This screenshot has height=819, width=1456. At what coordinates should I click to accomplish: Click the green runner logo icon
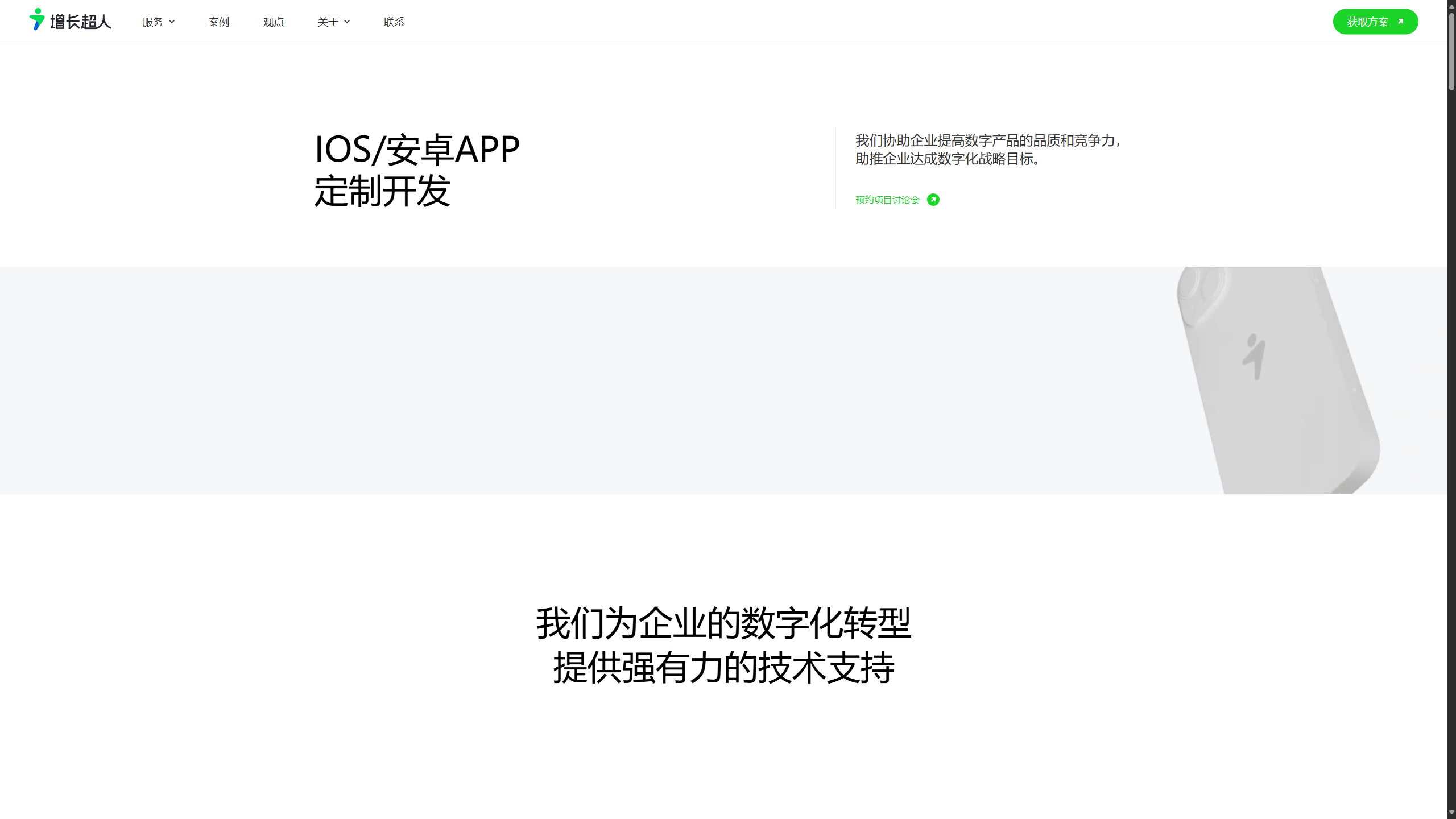(x=37, y=19)
